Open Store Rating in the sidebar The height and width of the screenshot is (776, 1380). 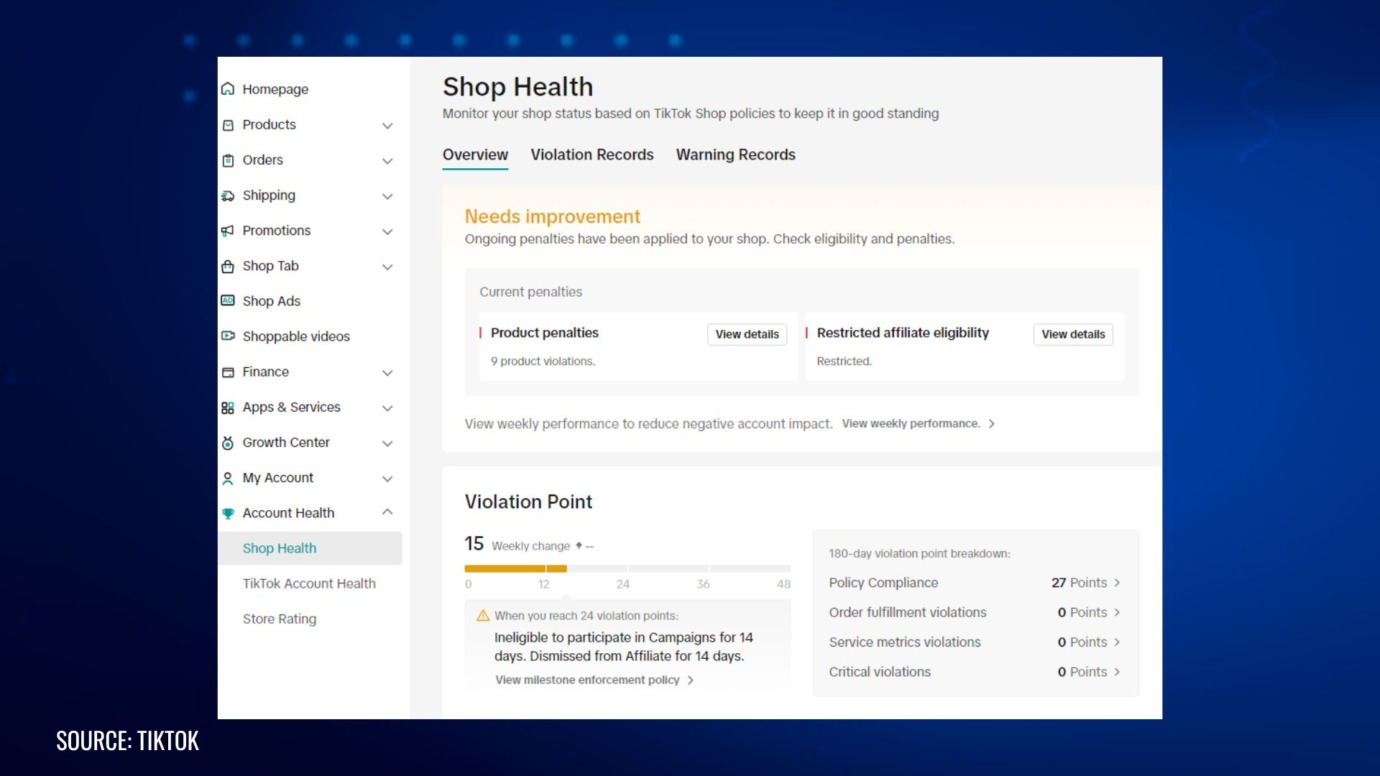point(279,619)
